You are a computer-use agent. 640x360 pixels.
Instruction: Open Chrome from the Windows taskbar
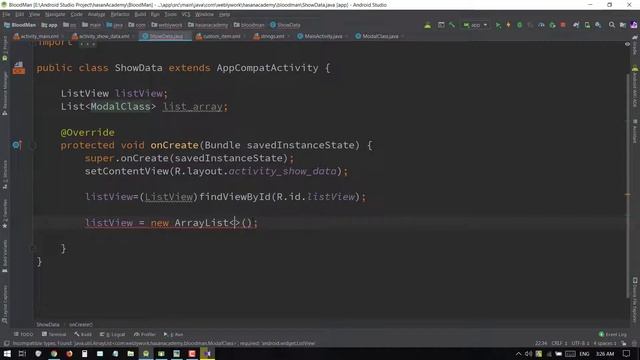(x=53, y=354)
